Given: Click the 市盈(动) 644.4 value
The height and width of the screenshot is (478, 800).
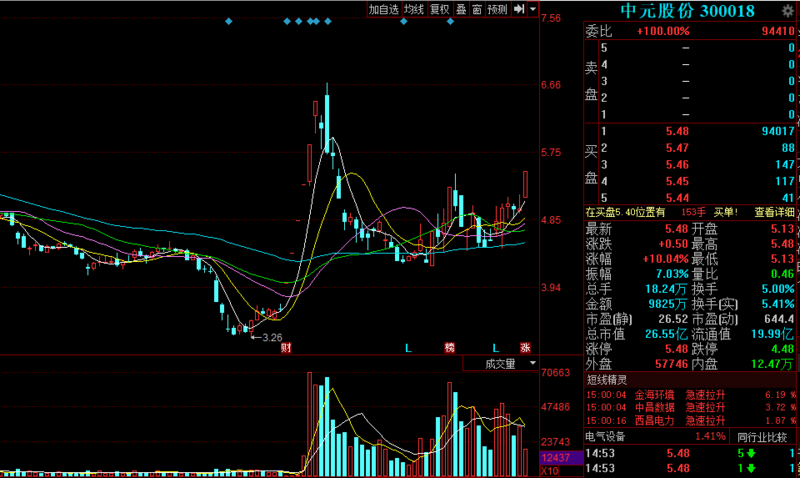Looking at the screenshot, I should point(779,319).
